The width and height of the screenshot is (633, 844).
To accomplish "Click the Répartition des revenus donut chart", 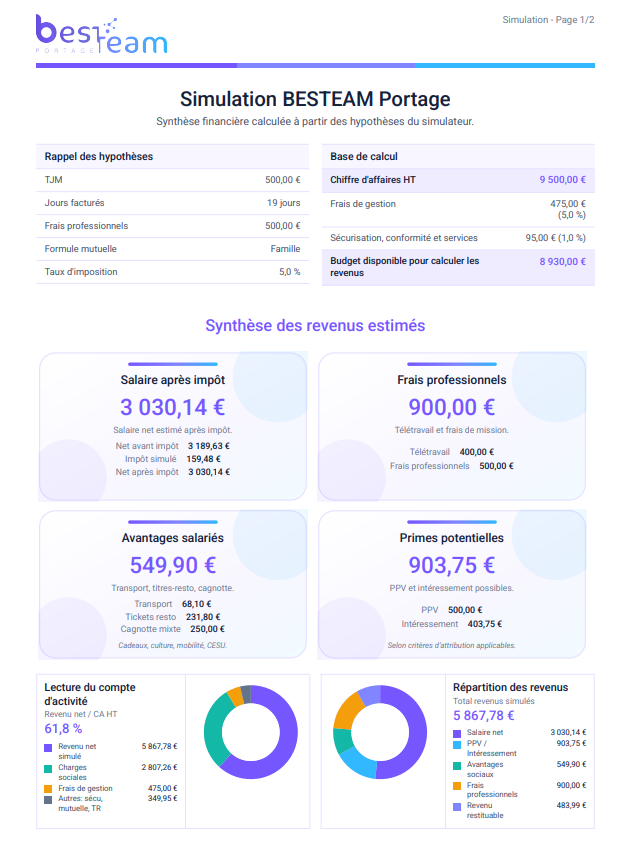I will [x=380, y=732].
